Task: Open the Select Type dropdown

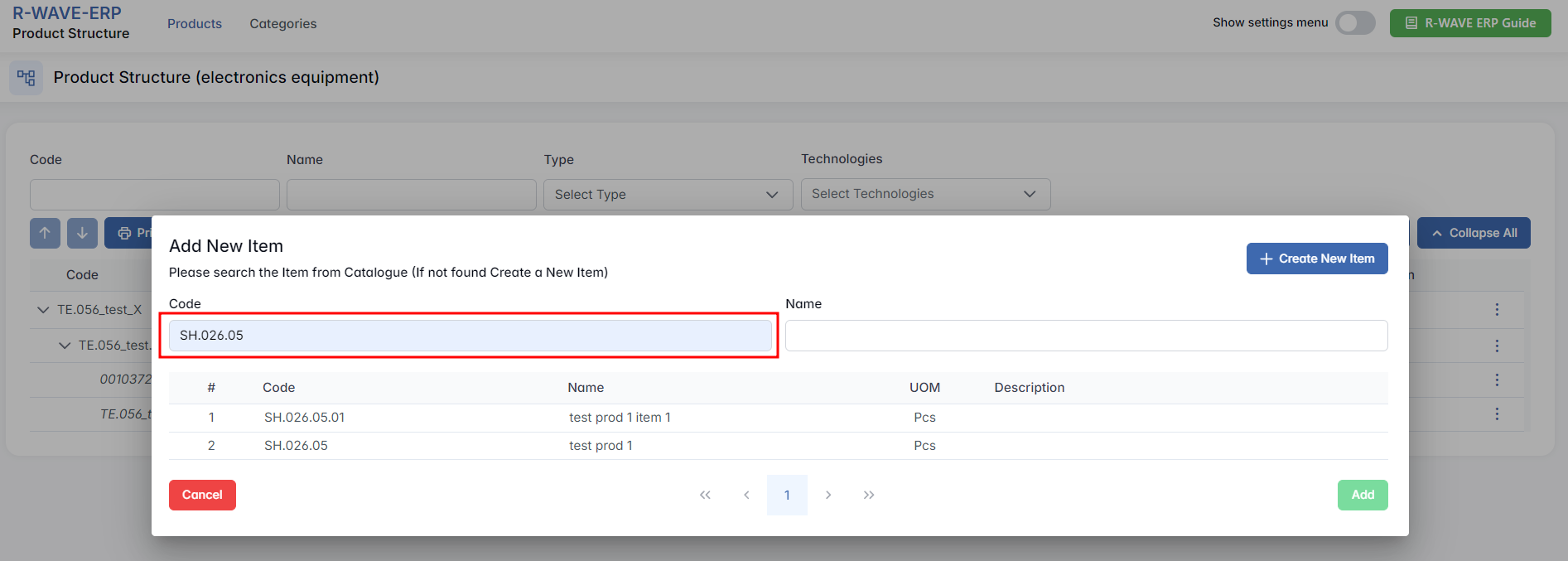Action: (668, 195)
